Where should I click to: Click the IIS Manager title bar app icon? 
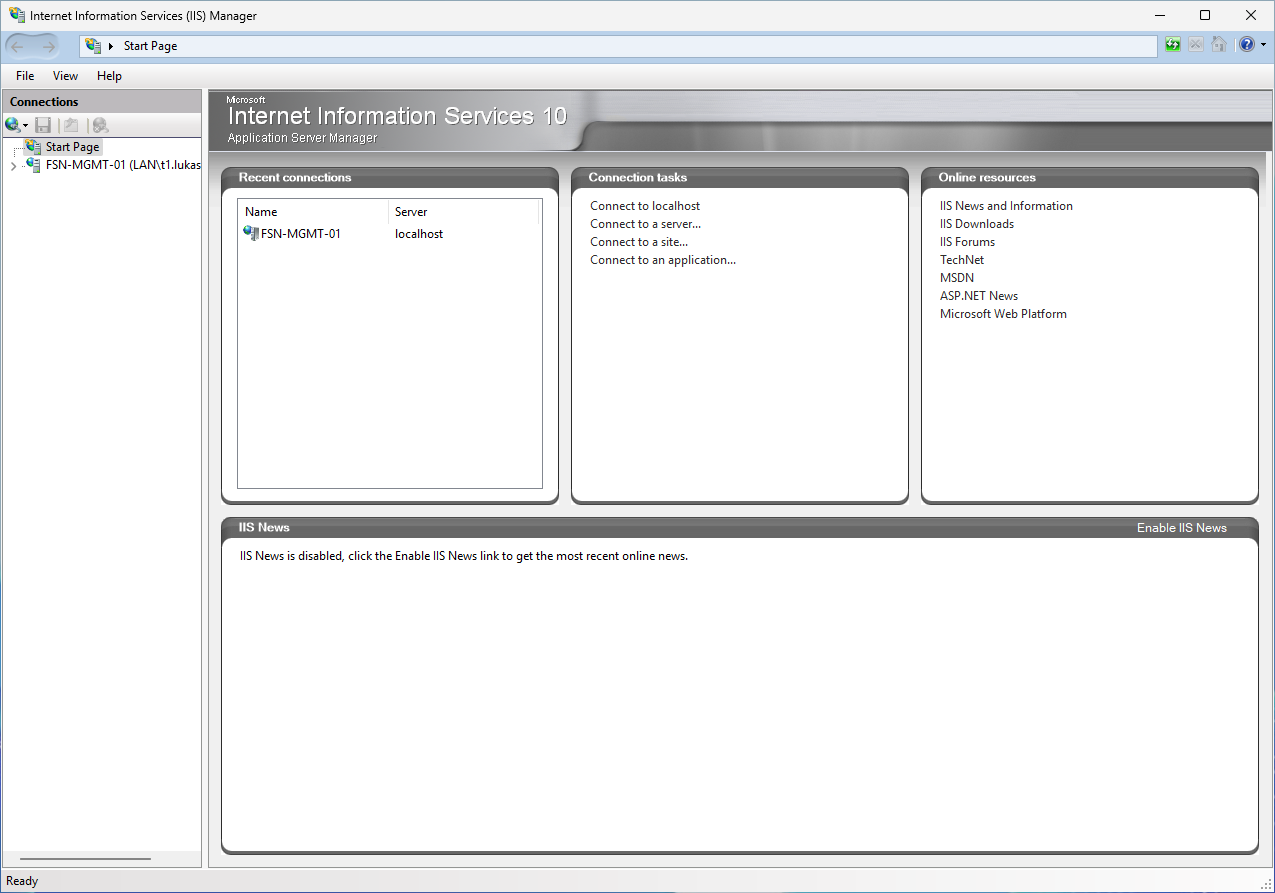pos(17,15)
